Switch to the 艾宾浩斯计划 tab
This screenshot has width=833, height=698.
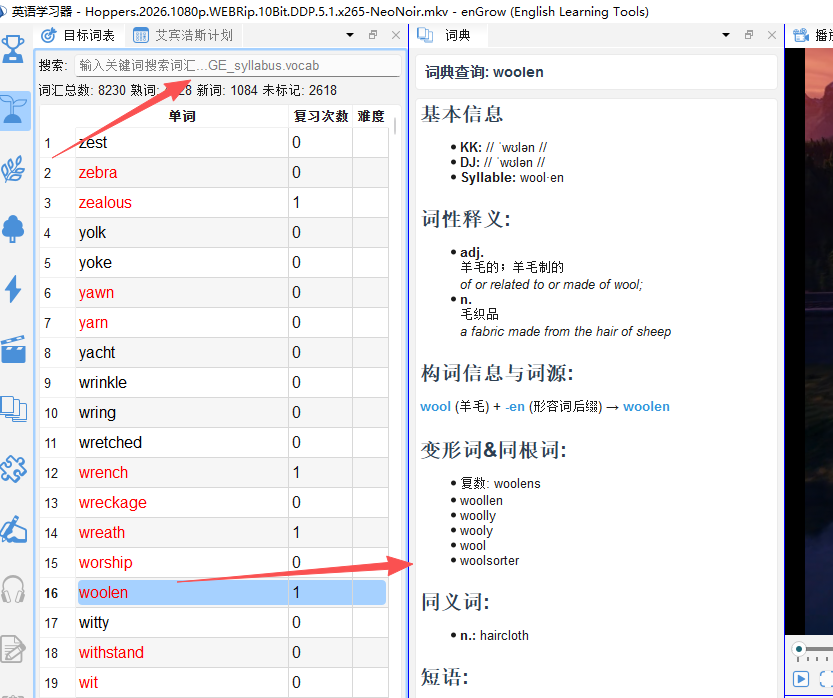(x=183, y=36)
